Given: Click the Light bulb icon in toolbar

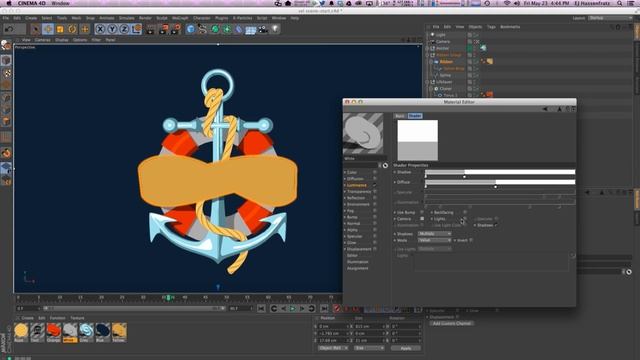Looking at the screenshot, I should coord(275,29).
